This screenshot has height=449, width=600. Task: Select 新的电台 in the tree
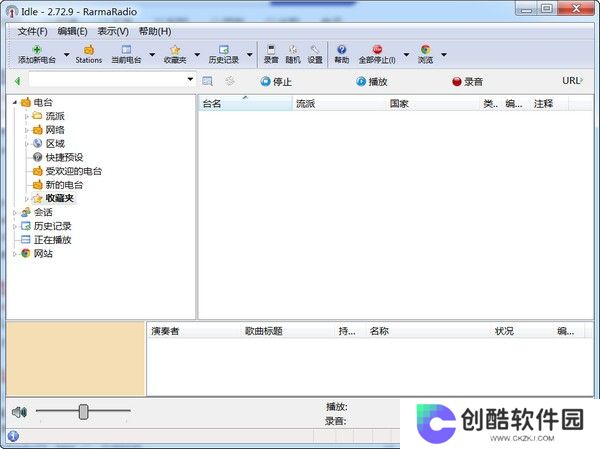pos(64,185)
